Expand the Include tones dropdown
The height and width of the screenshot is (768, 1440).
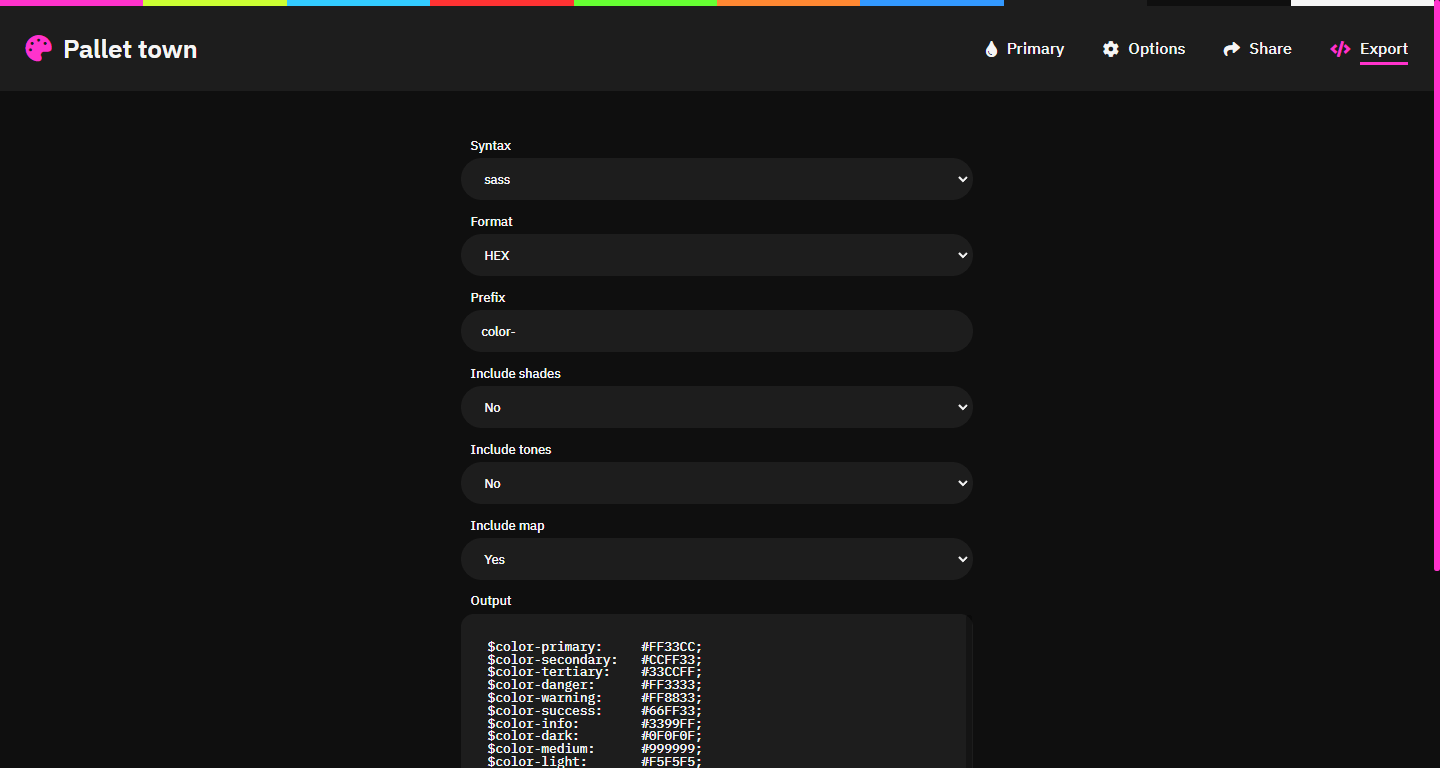(x=716, y=483)
